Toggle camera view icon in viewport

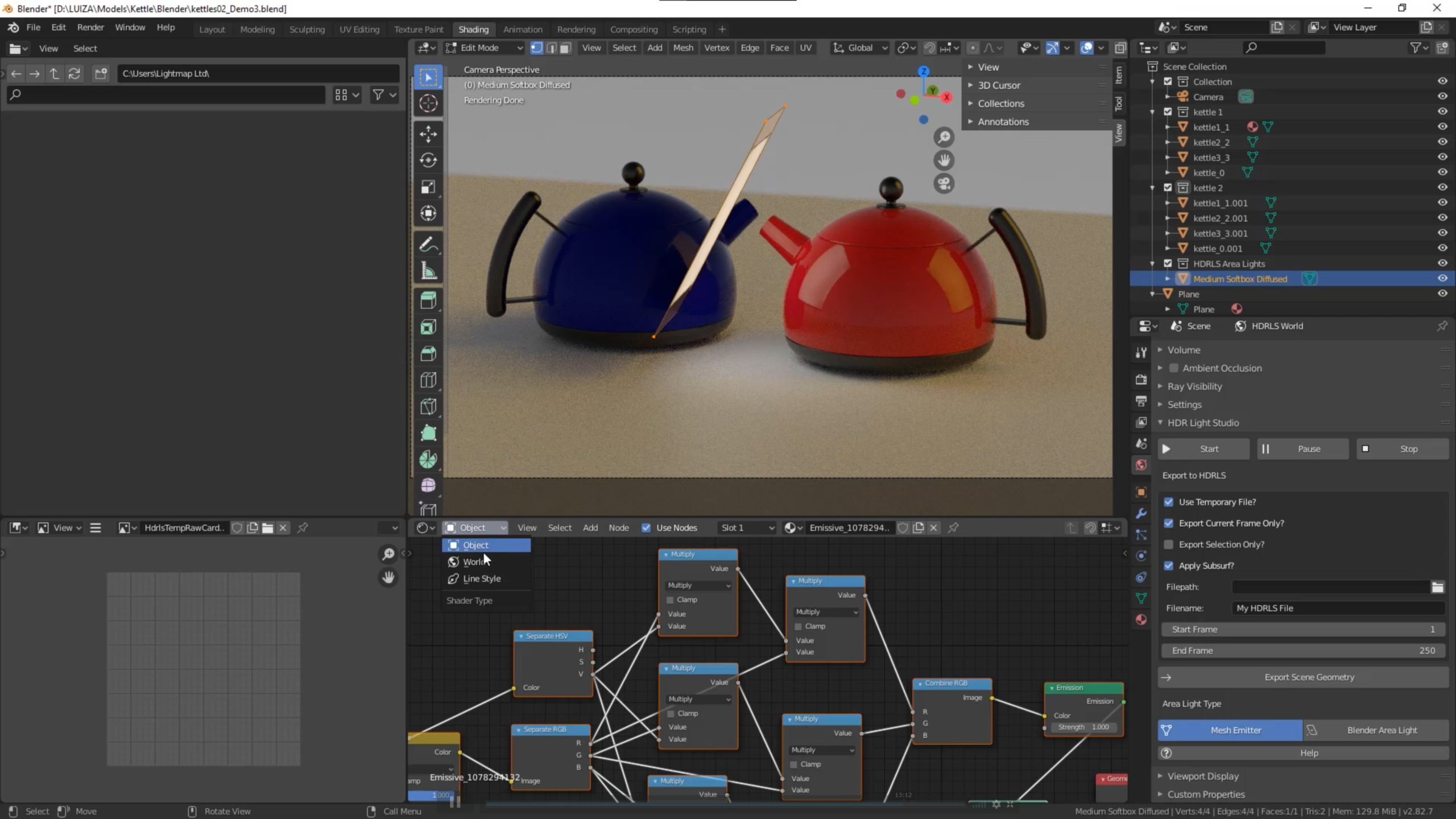[944, 184]
